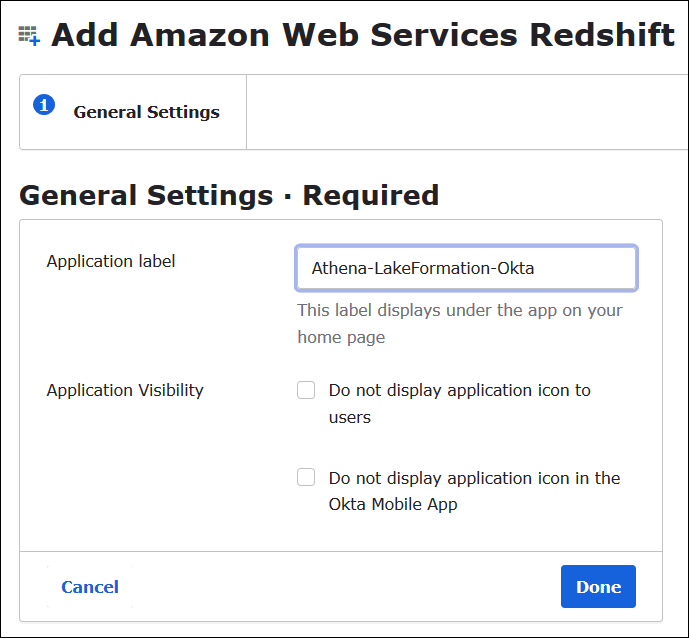689x638 pixels.
Task: Click the 'This label displays under the app' hint
Action: (x=459, y=310)
